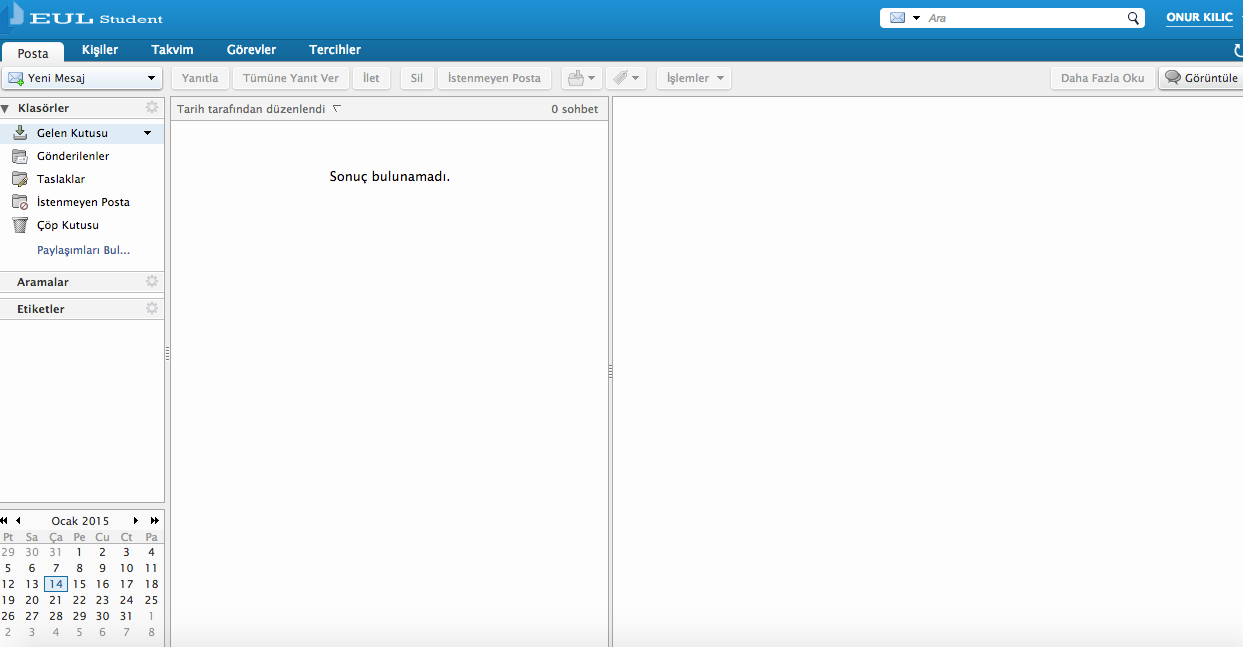
Task: Click the Sil delete button
Action: (x=417, y=78)
